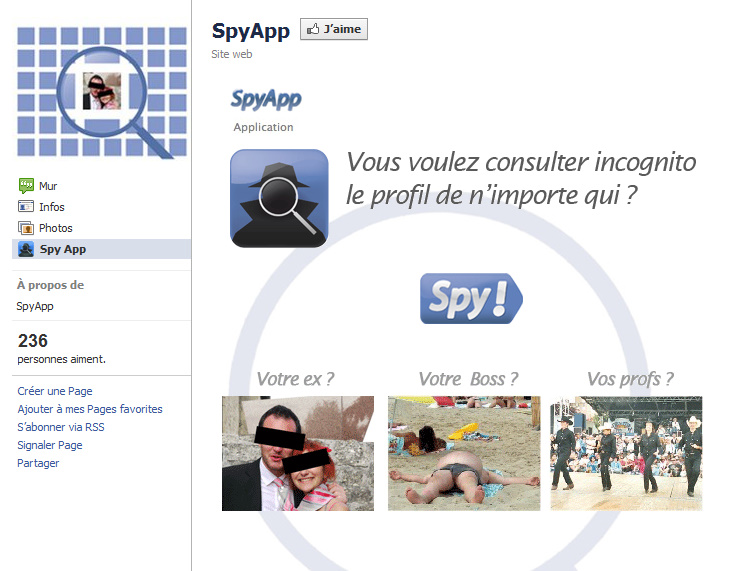The width and height of the screenshot is (750, 571).
Task: Click the Créer une Page link
Action: click(55, 391)
